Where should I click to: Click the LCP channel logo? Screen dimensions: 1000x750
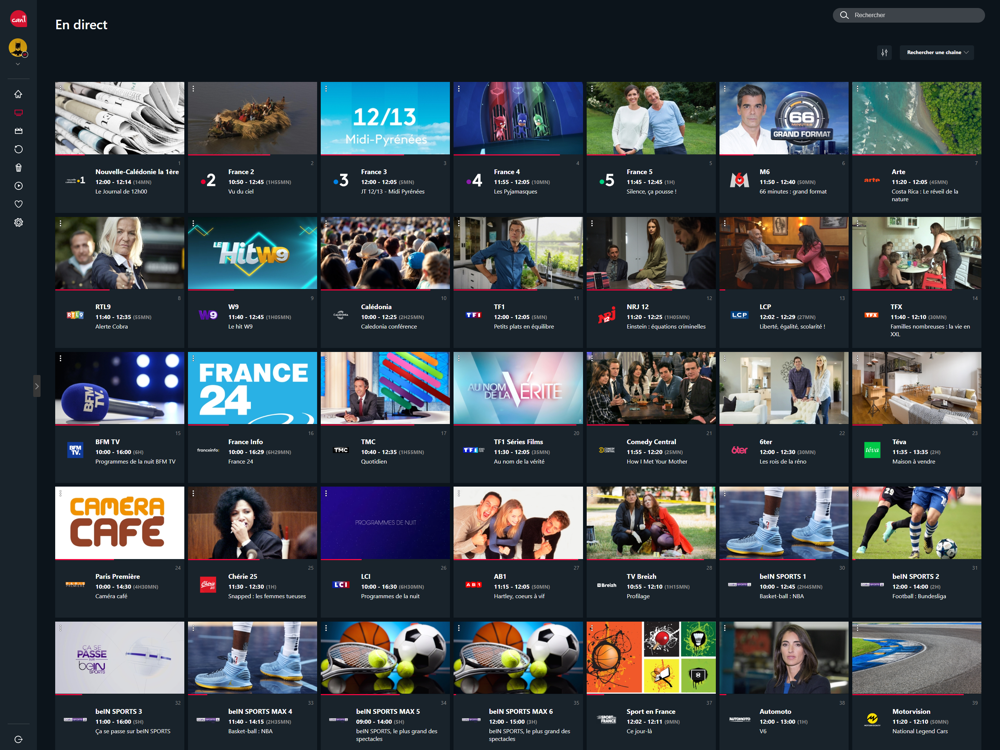coord(739,315)
